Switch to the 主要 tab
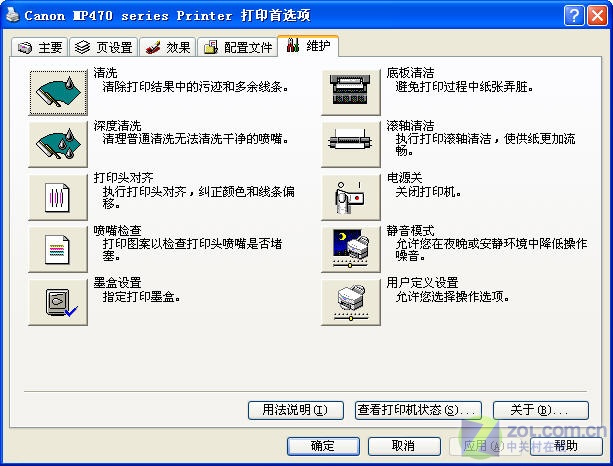 pos(40,47)
